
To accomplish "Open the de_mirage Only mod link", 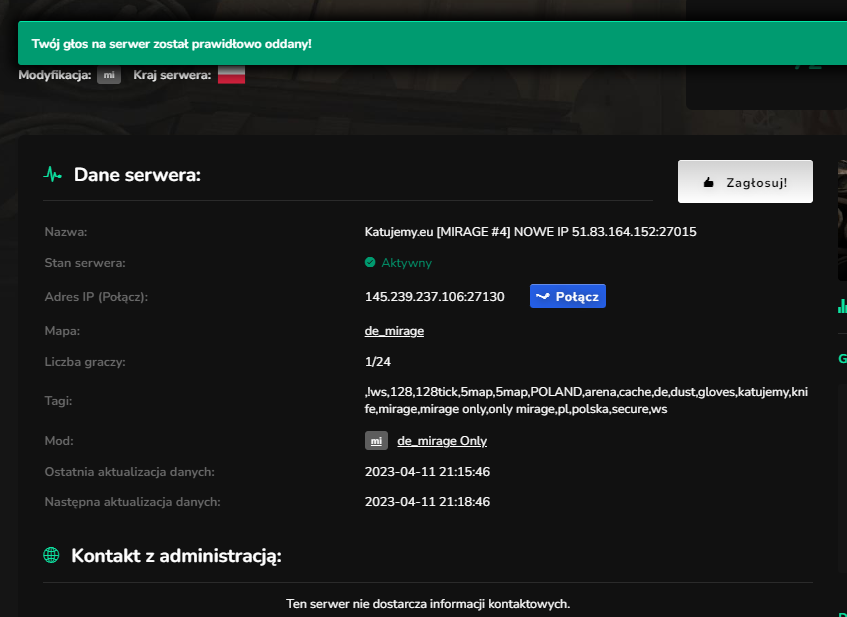I will tap(442, 441).
